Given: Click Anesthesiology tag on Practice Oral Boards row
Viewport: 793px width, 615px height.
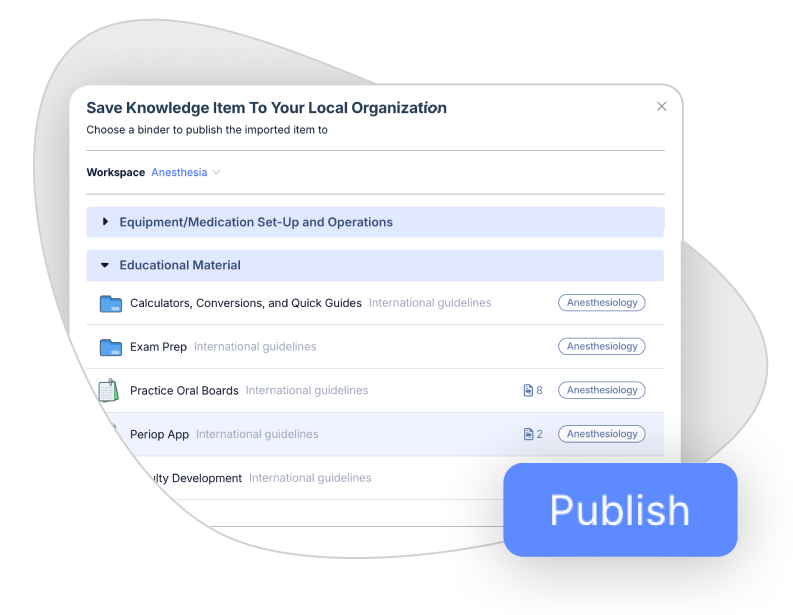Looking at the screenshot, I should [x=602, y=390].
